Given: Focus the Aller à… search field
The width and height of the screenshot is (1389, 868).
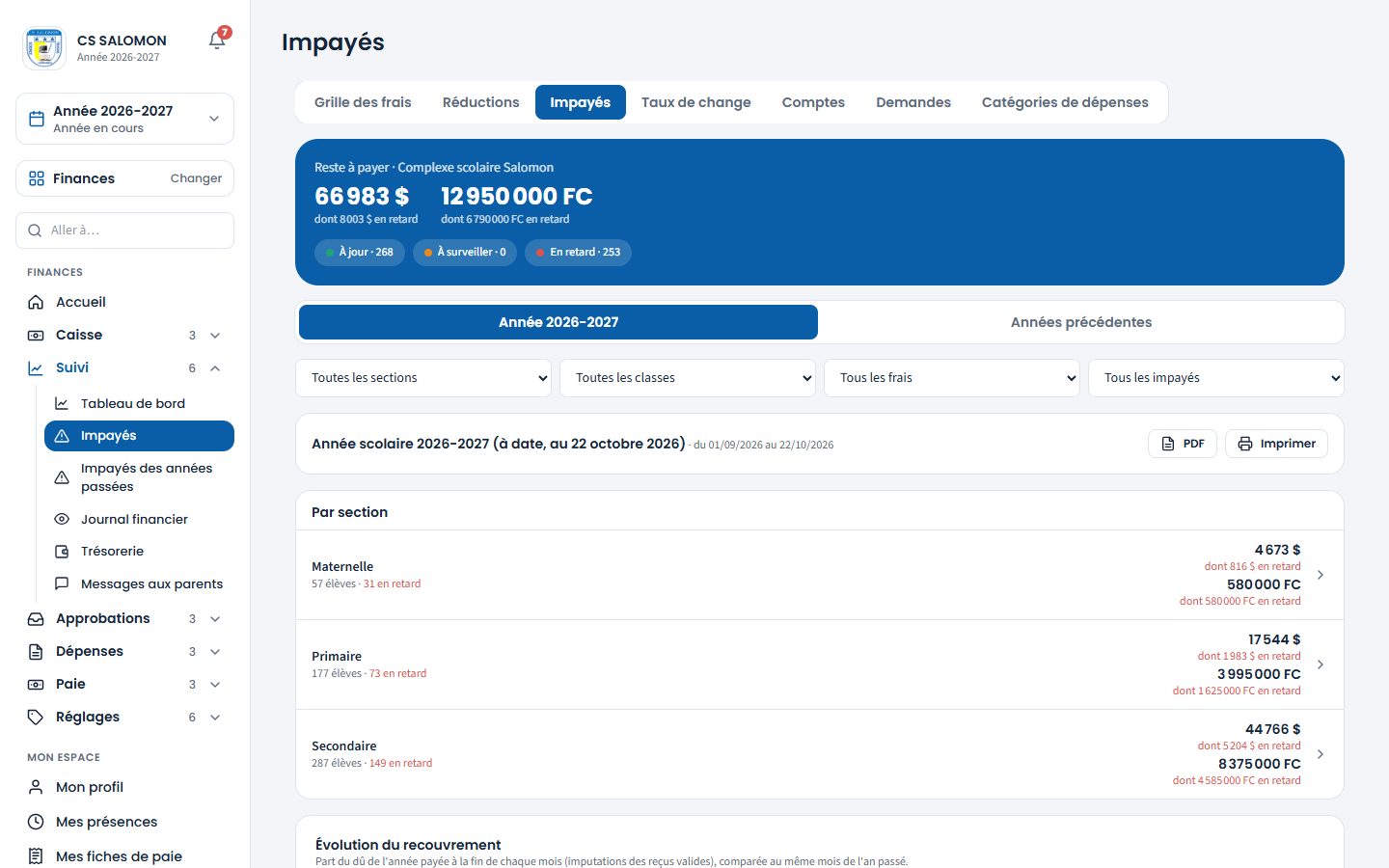Looking at the screenshot, I should [124, 231].
